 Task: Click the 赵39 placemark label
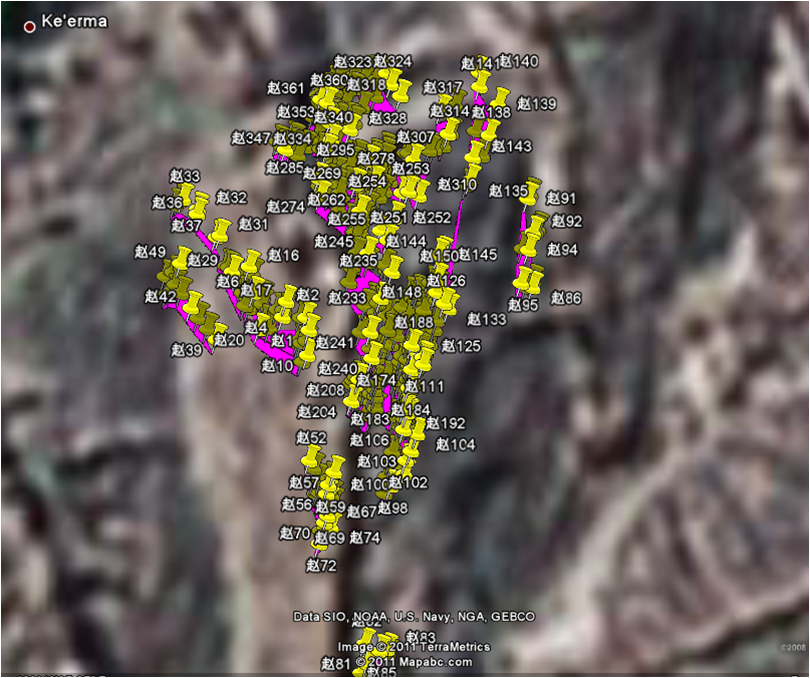click(x=186, y=350)
